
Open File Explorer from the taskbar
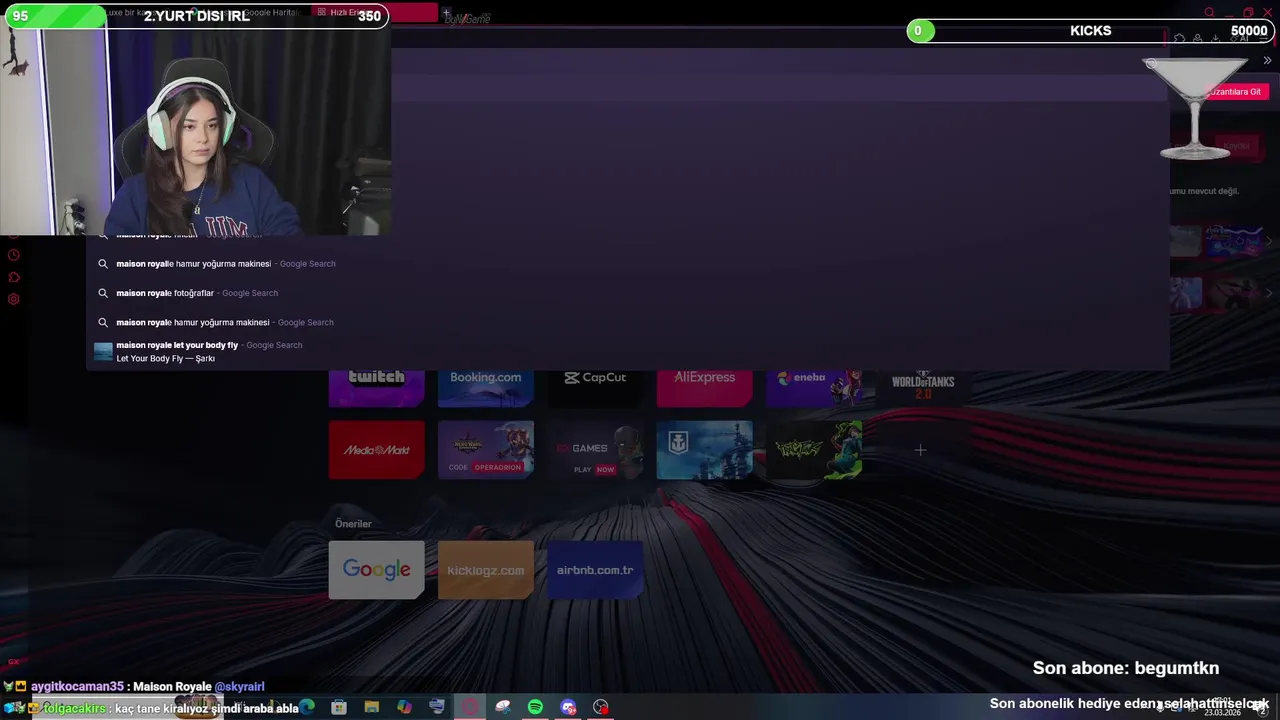(372, 707)
